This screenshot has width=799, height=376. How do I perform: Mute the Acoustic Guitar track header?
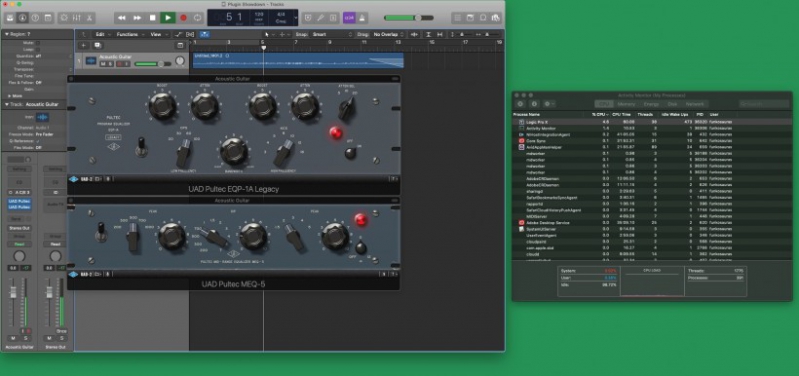click(x=103, y=64)
